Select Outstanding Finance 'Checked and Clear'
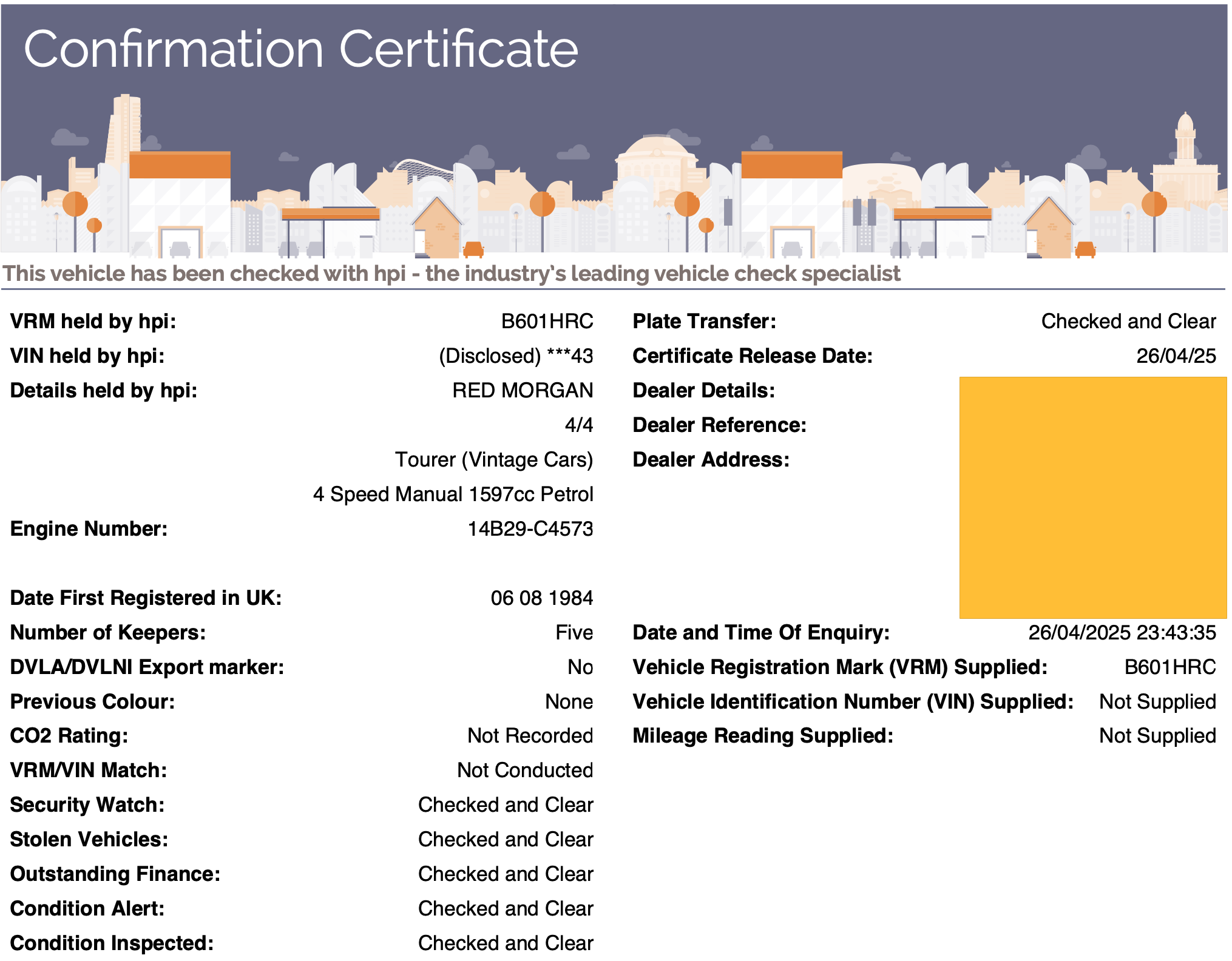The height and width of the screenshot is (961, 1232). [506, 874]
